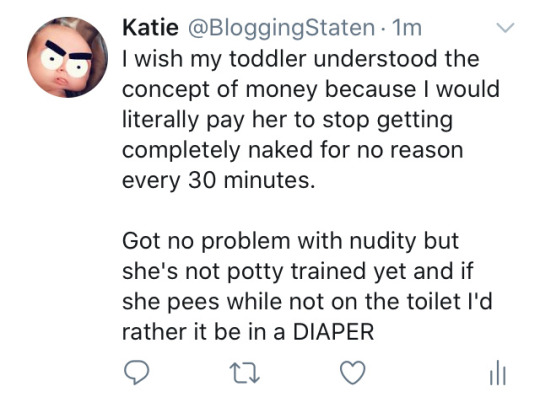Like the tweet with the heart icon
Screen dimensions: 540x397
click(x=353, y=373)
